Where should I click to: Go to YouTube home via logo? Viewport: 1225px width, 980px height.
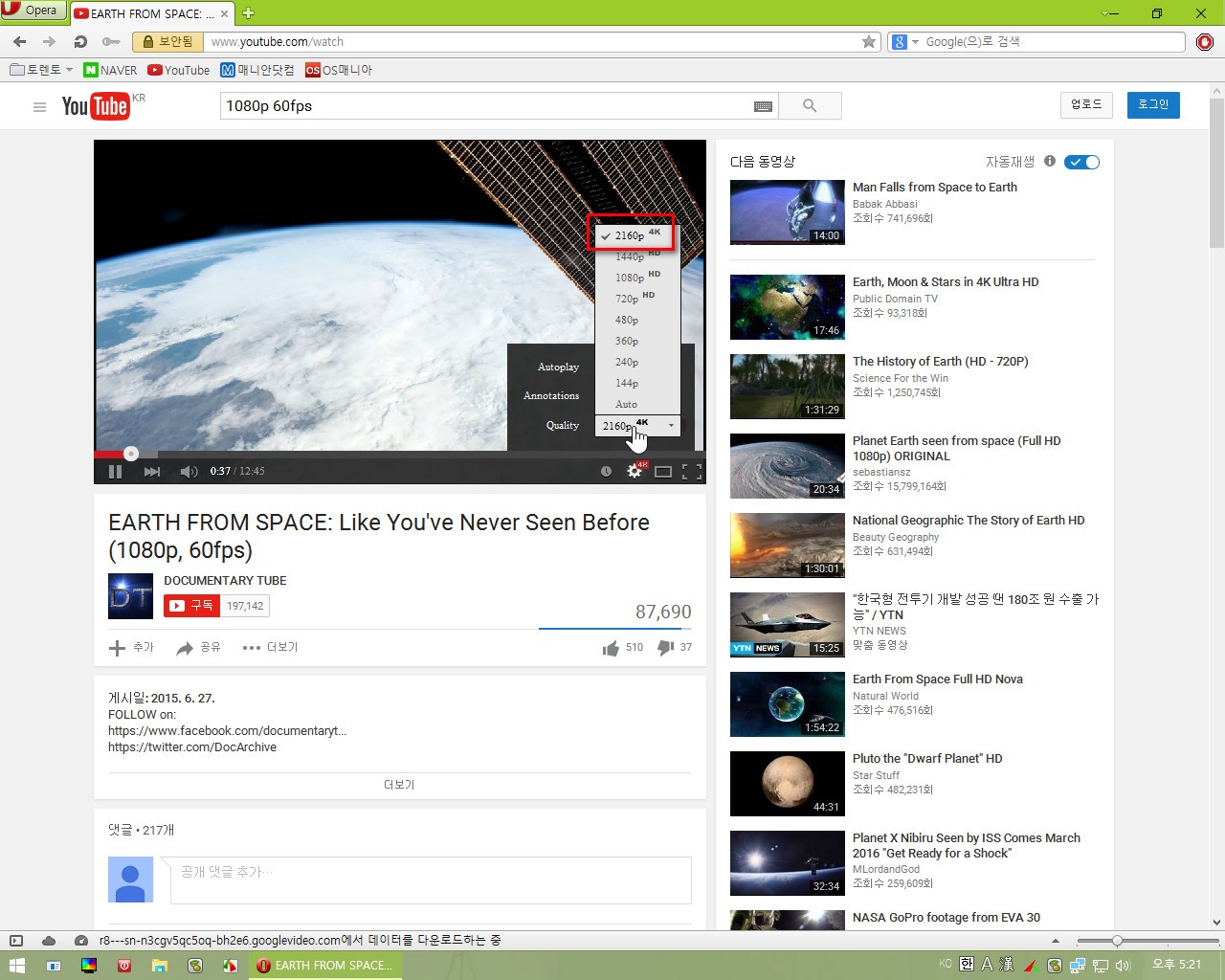coord(95,106)
